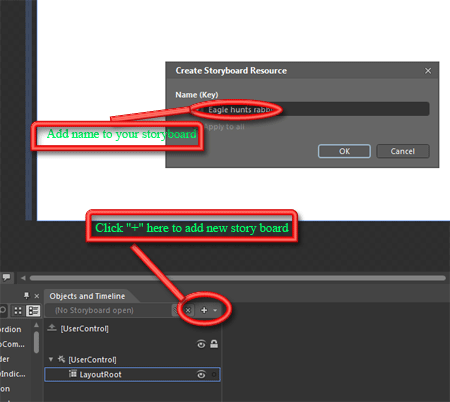Select the item ending in 'Com...' in assets list

12,344
